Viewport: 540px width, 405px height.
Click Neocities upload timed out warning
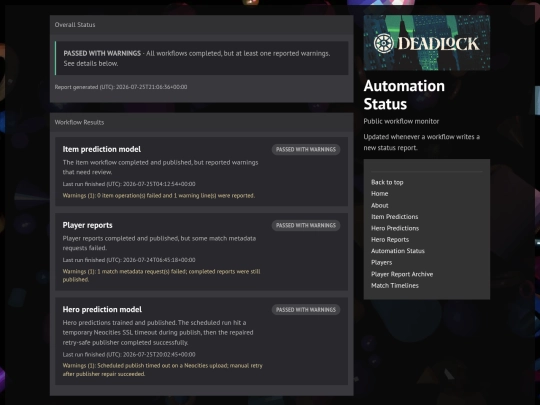pos(163,370)
